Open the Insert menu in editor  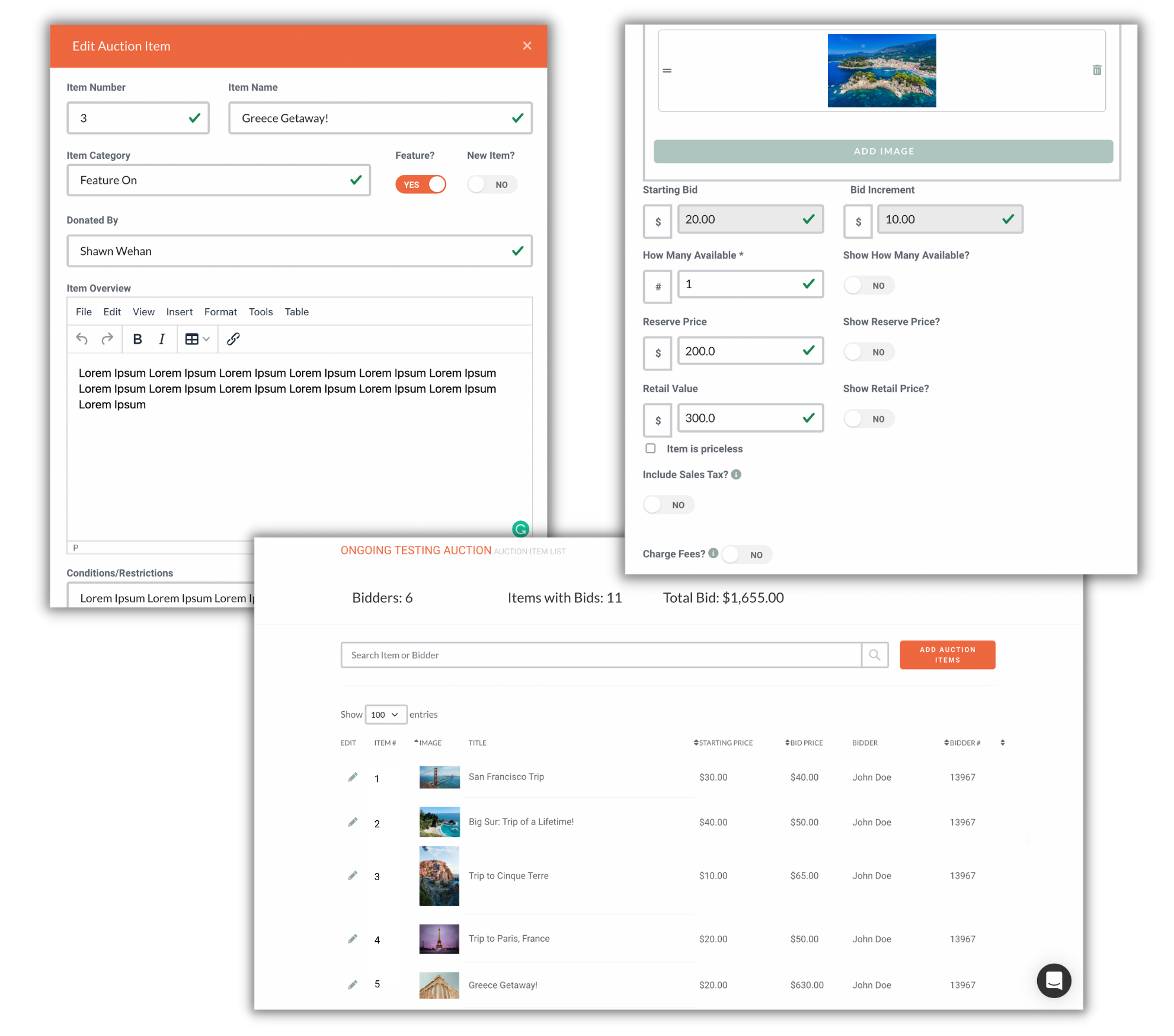pyautogui.click(x=180, y=312)
